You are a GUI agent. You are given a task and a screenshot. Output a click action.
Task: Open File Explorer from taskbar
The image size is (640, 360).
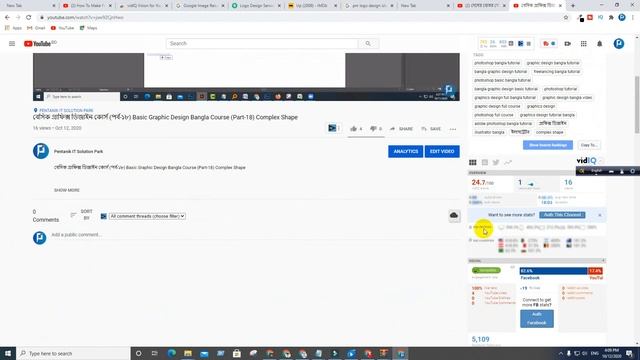pos(188,353)
